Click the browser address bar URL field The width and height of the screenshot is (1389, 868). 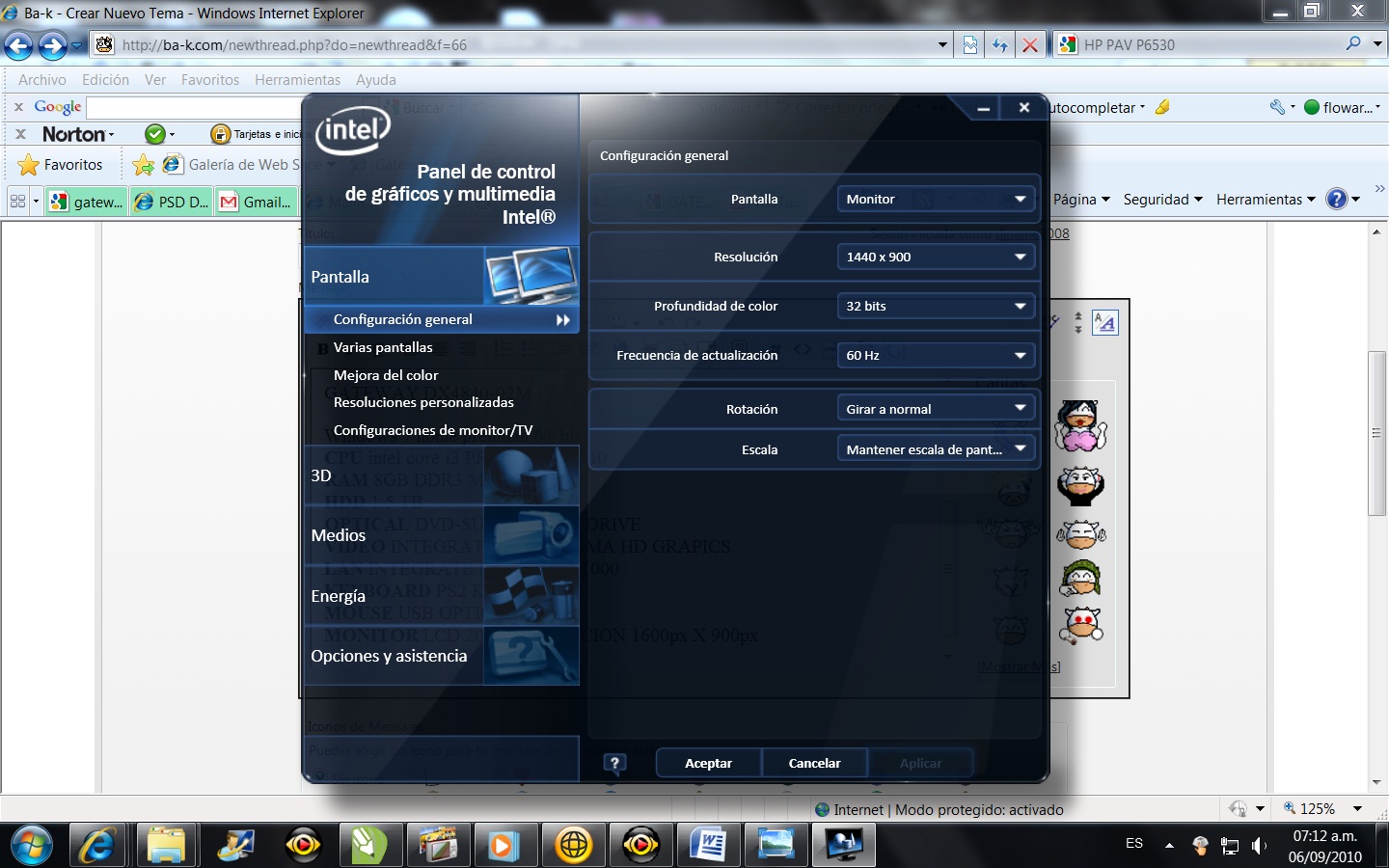521,45
